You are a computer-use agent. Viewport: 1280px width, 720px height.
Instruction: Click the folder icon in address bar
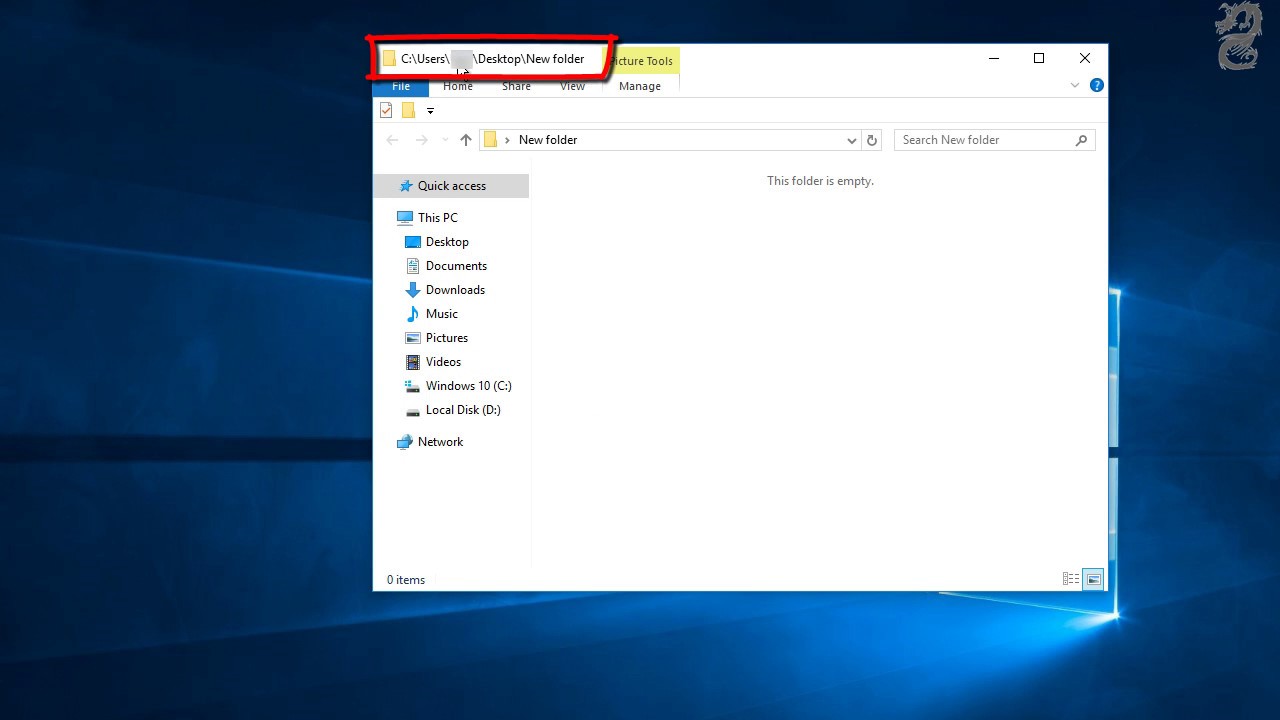click(x=490, y=140)
